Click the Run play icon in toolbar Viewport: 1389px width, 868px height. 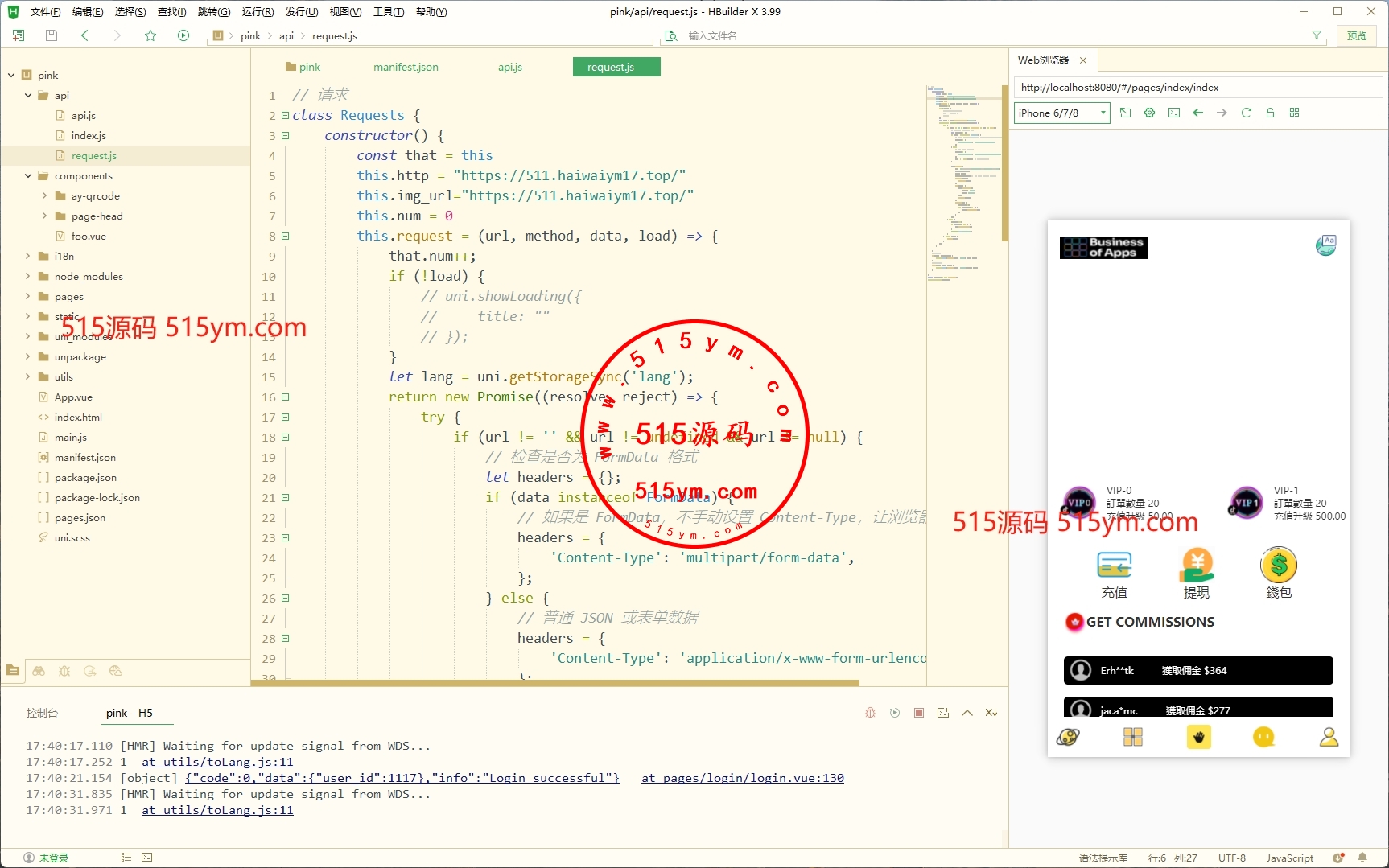pos(183,35)
